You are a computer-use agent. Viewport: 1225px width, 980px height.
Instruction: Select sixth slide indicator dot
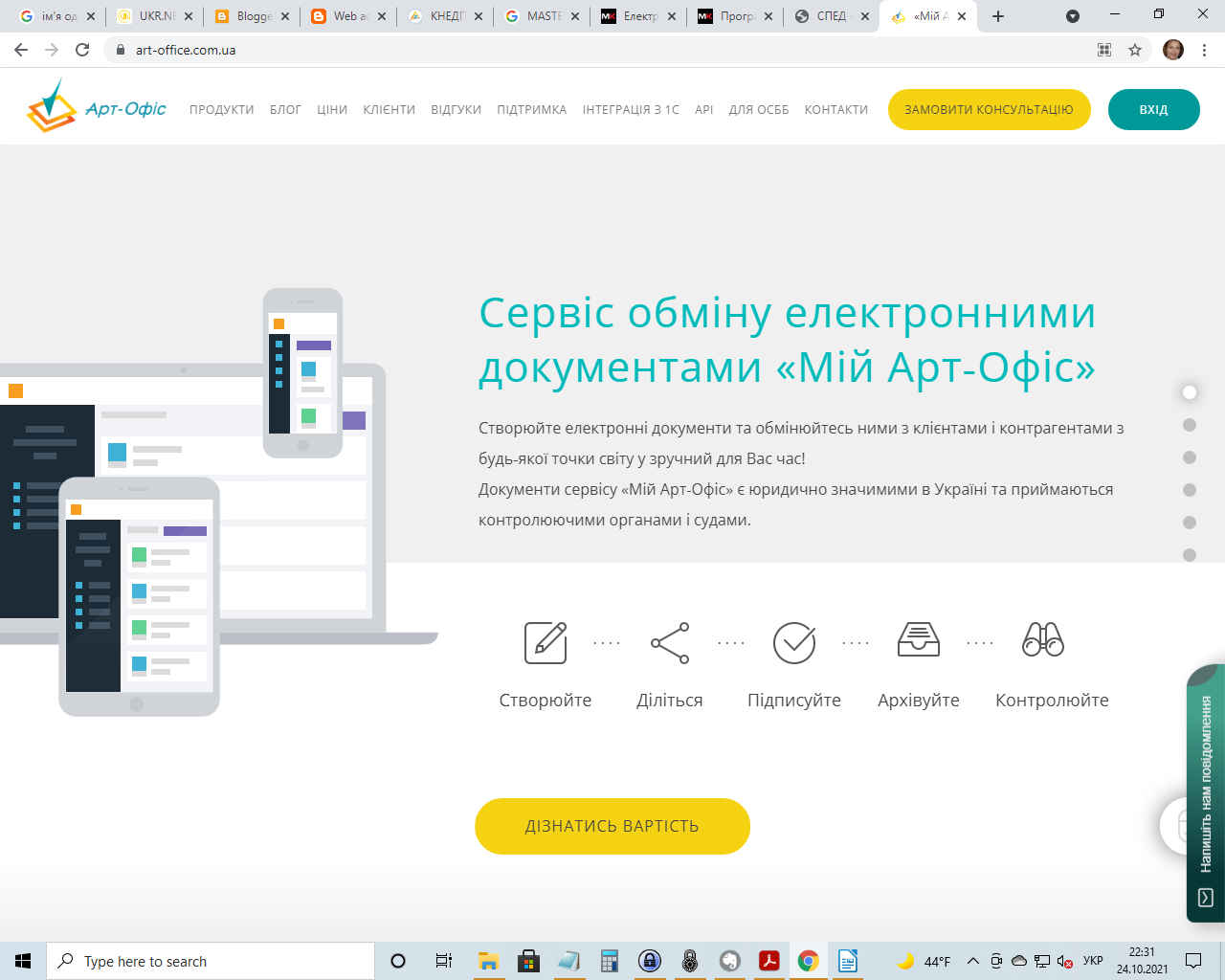click(x=1190, y=555)
